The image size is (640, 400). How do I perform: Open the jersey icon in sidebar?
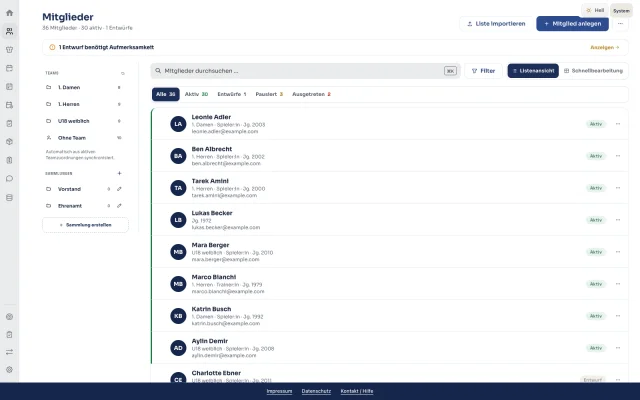pyautogui.click(x=9, y=49)
